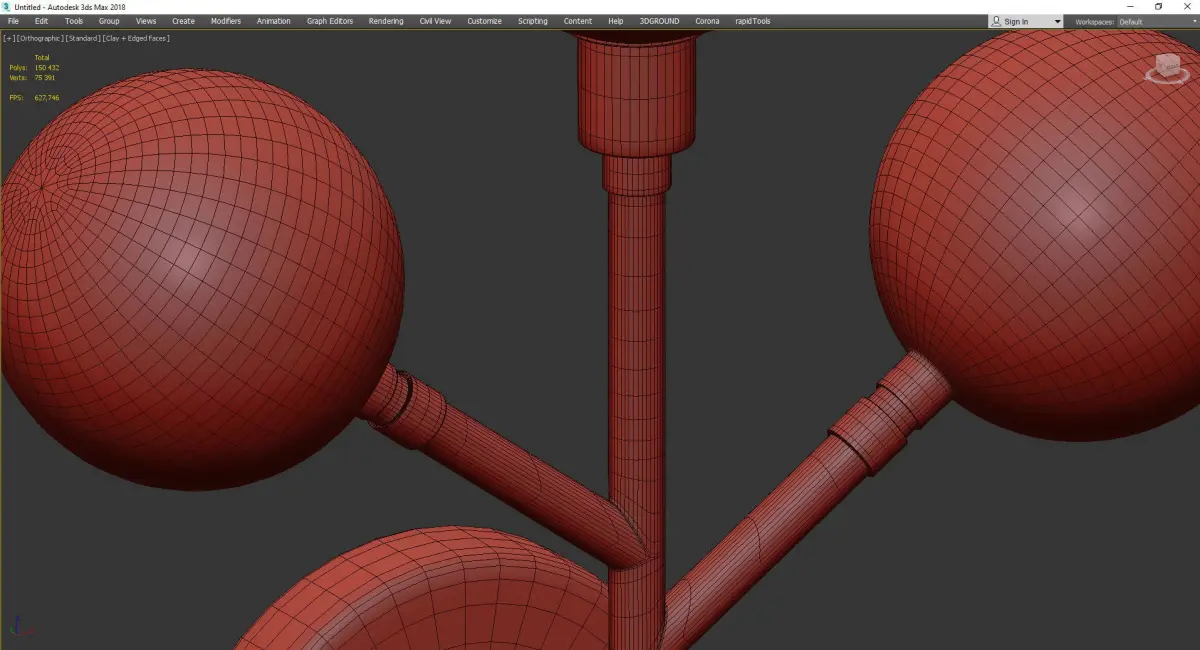Click the Polys count statistic text
The image size is (1200, 650).
[34, 68]
